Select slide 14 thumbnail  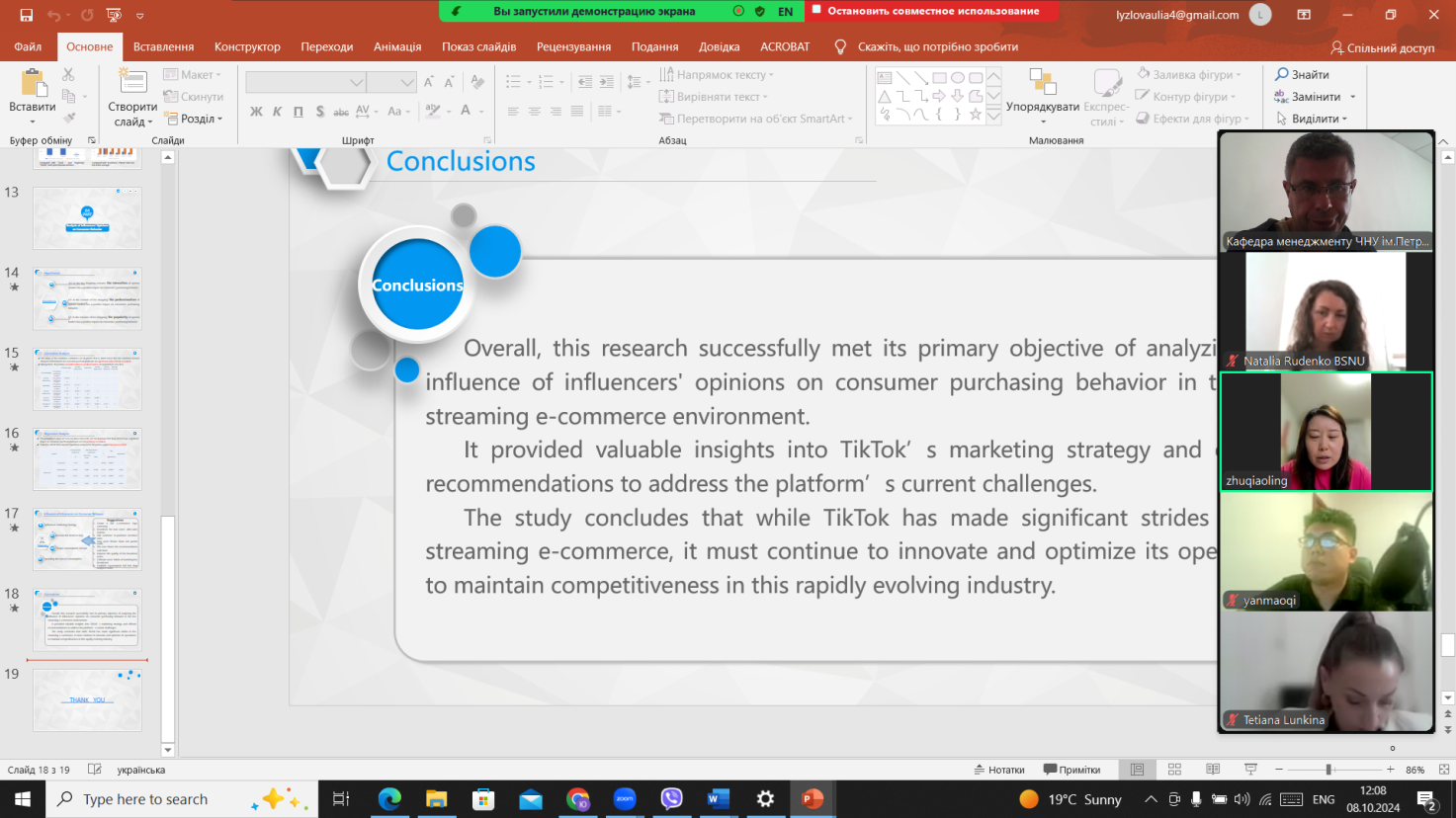(87, 298)
